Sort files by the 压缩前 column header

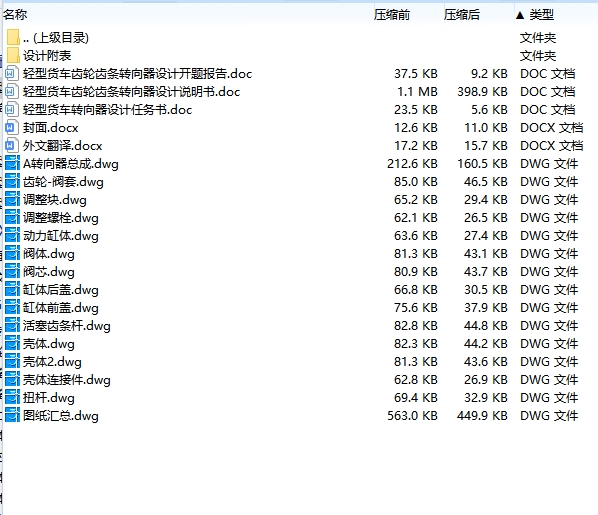pos(392,14)
